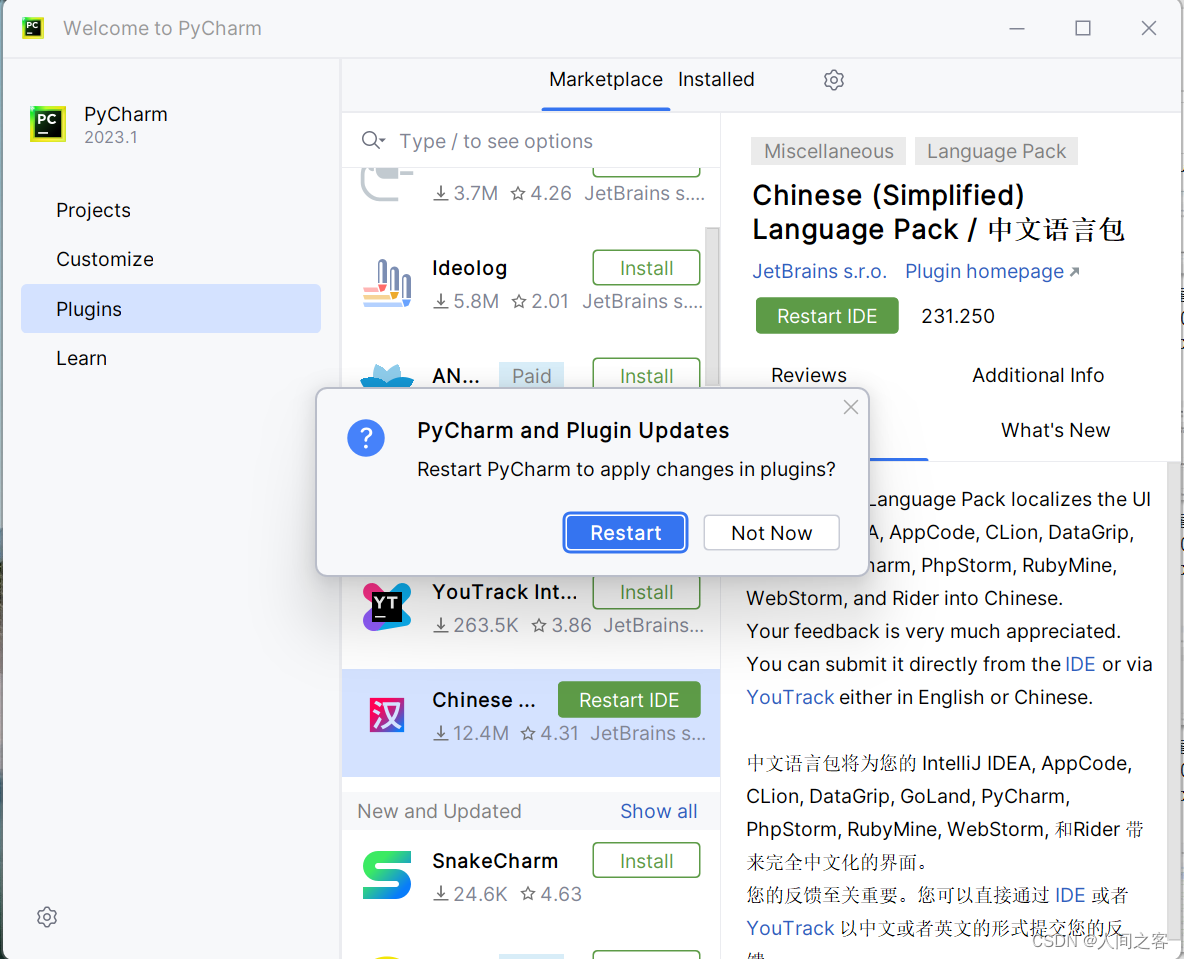Screen dimensions: 1184x959
Task: Install the Ideolog plugin
Action: point(646,268)
